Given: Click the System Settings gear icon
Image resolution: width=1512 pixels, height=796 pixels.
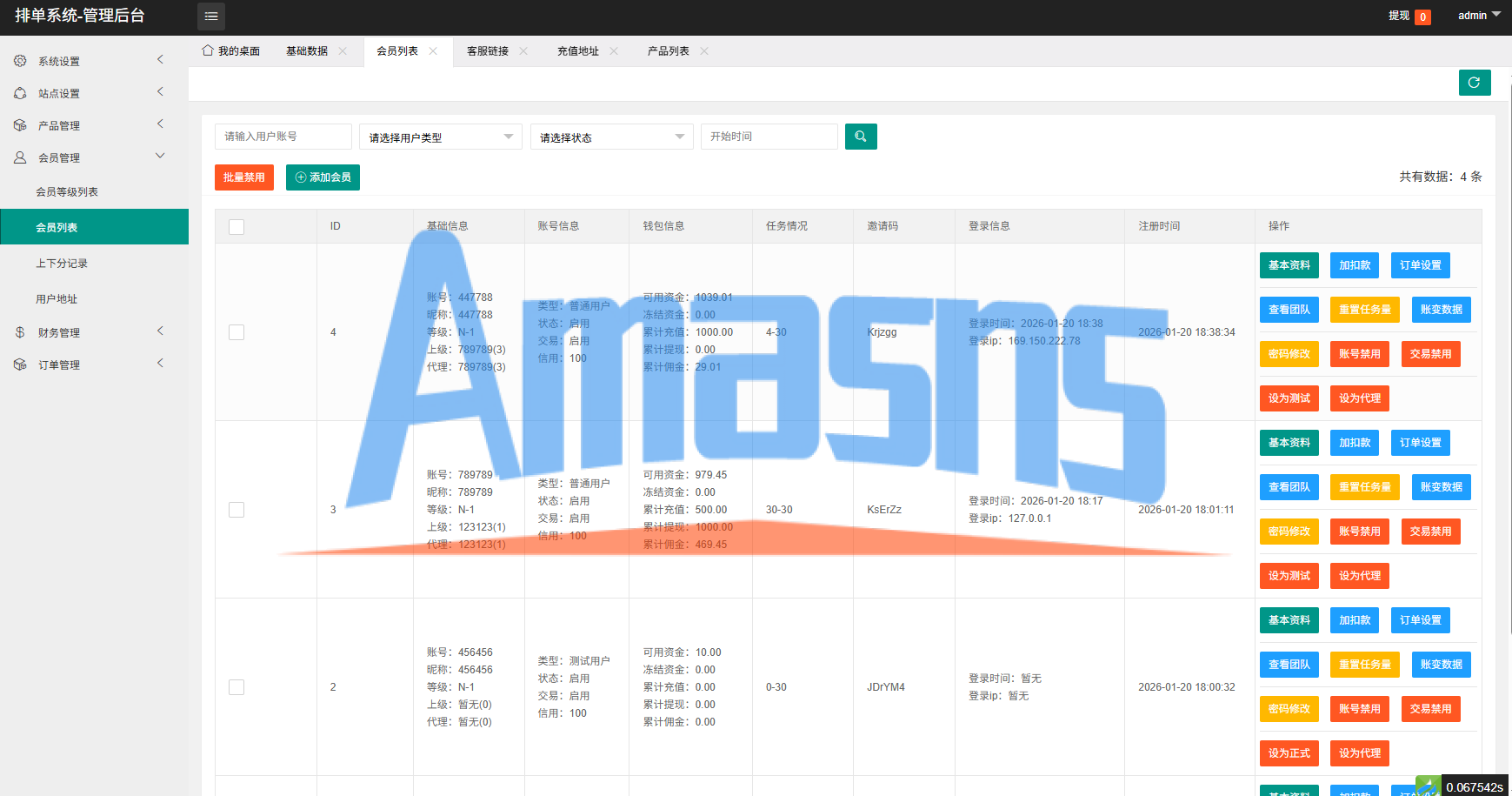Looking at the screenshot, I should click(x=20, y=61).
